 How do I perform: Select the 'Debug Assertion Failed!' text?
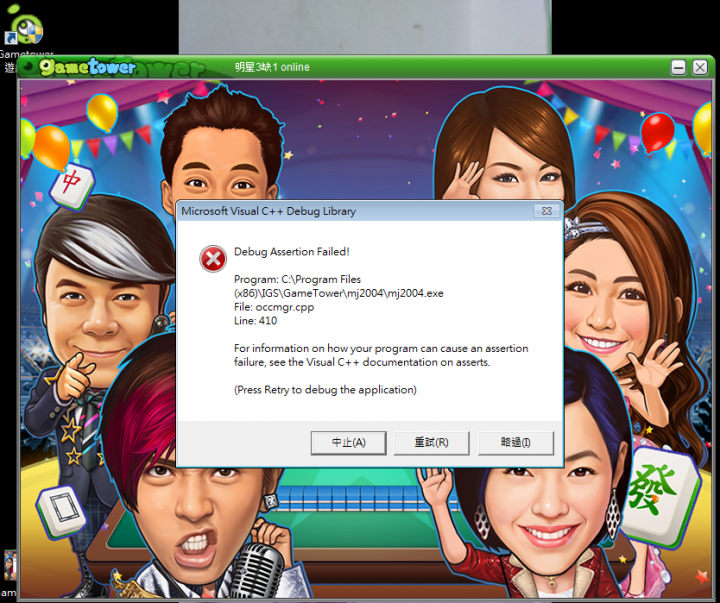[292, 252]
